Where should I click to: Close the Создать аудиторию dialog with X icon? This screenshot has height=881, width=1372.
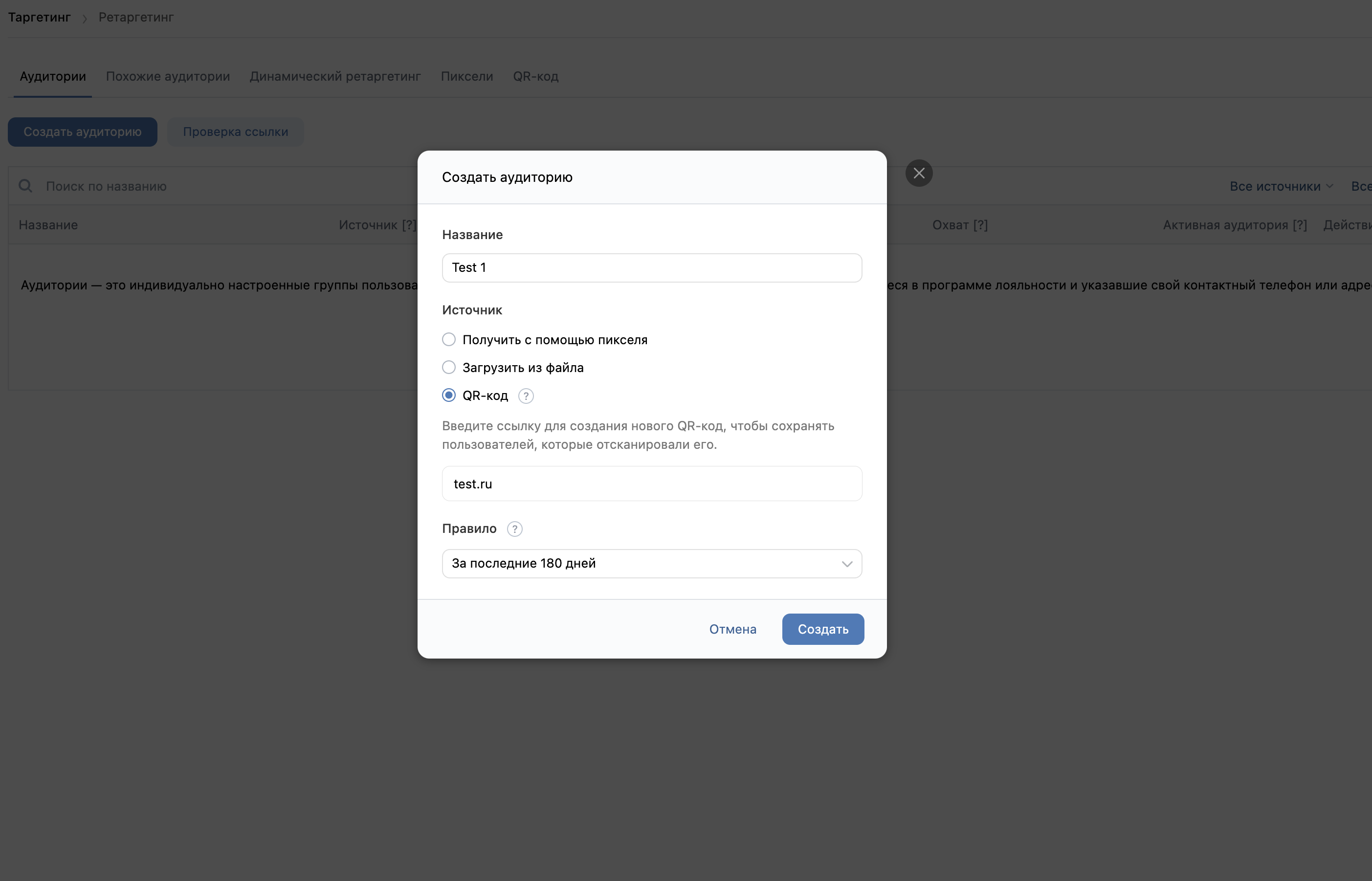919,173
